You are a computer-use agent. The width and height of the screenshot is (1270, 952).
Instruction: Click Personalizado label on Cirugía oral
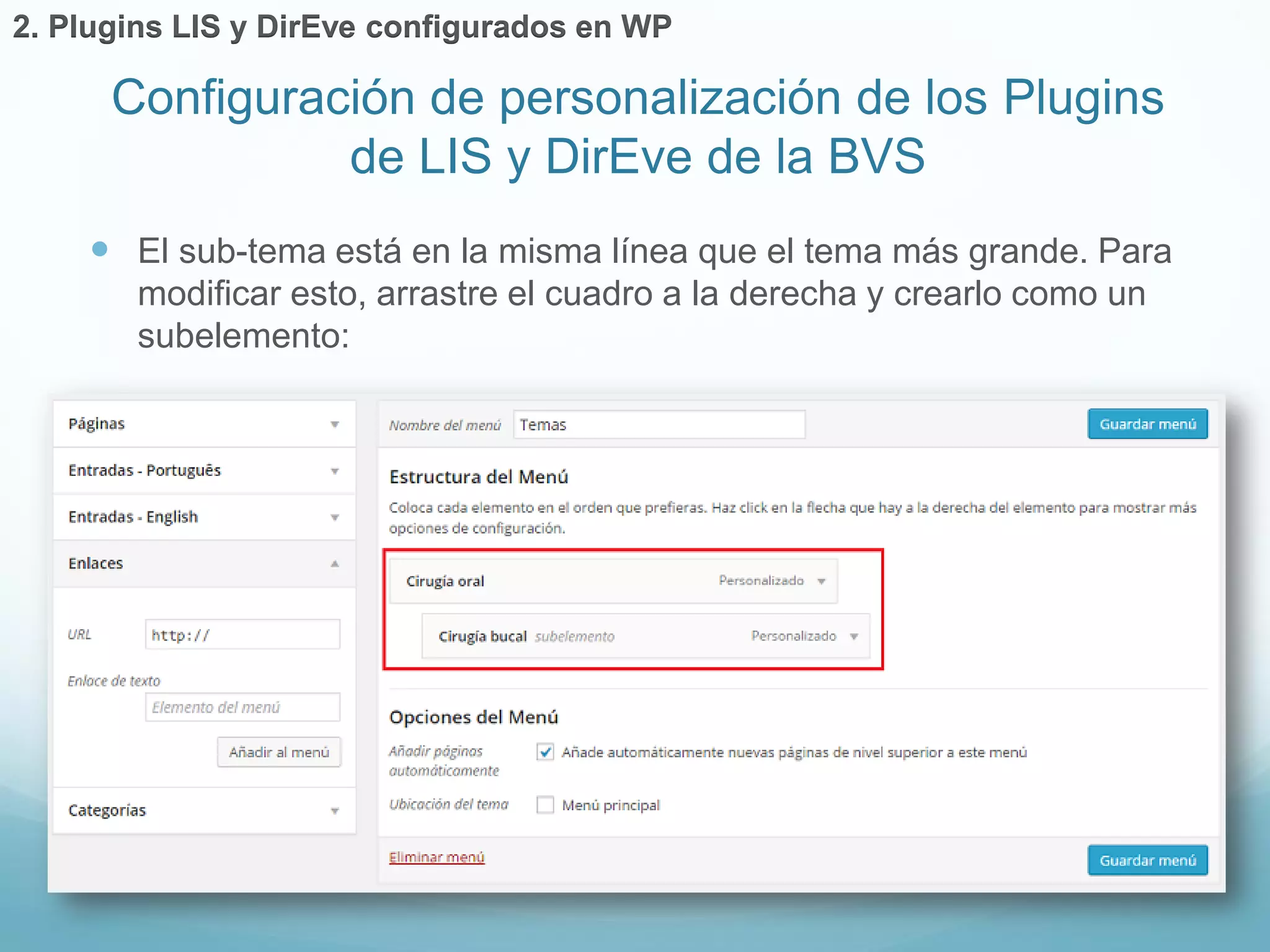pyautogui.click(x=762, y=581)
